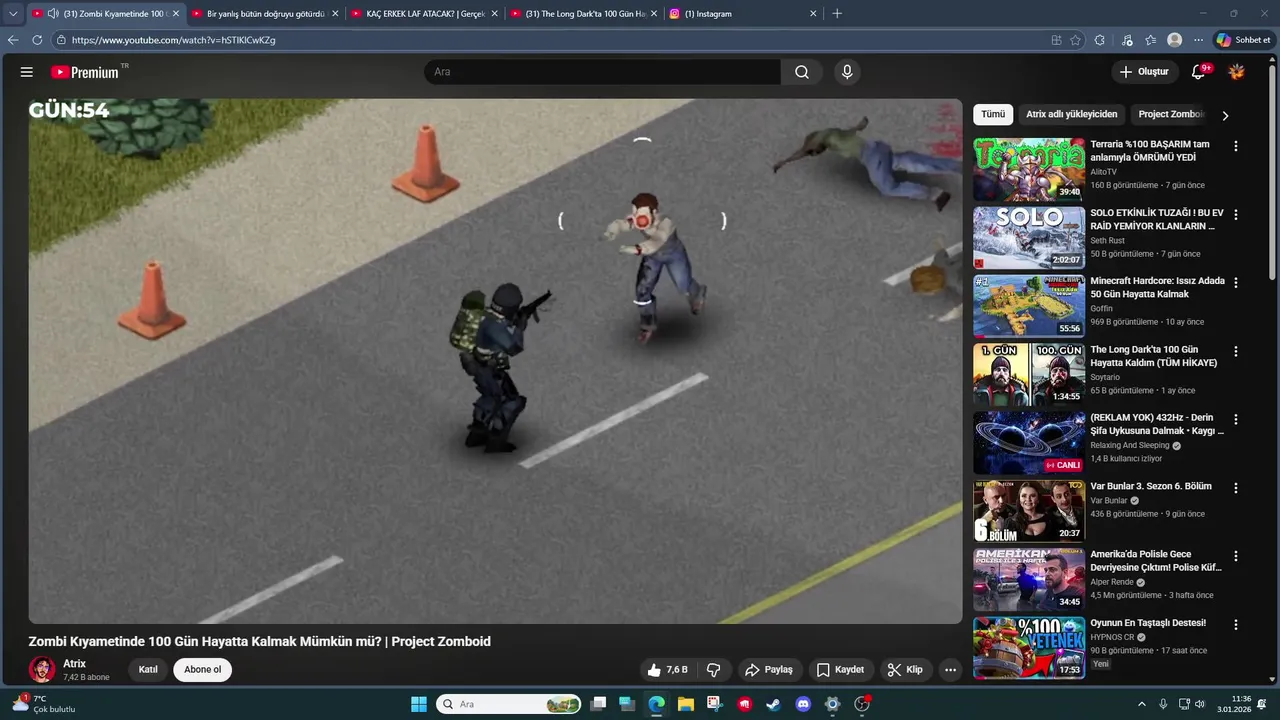Switch to The Long Dark browser tab

pyautogui.click(x=585, y=14)
